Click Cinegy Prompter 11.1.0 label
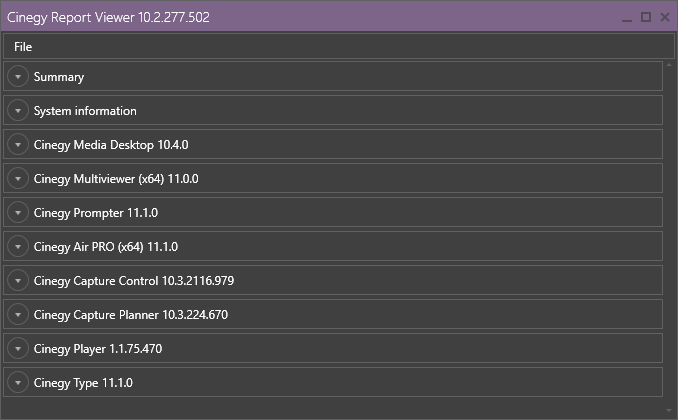This screenshot has height=420, width=678. coord(96,213)
